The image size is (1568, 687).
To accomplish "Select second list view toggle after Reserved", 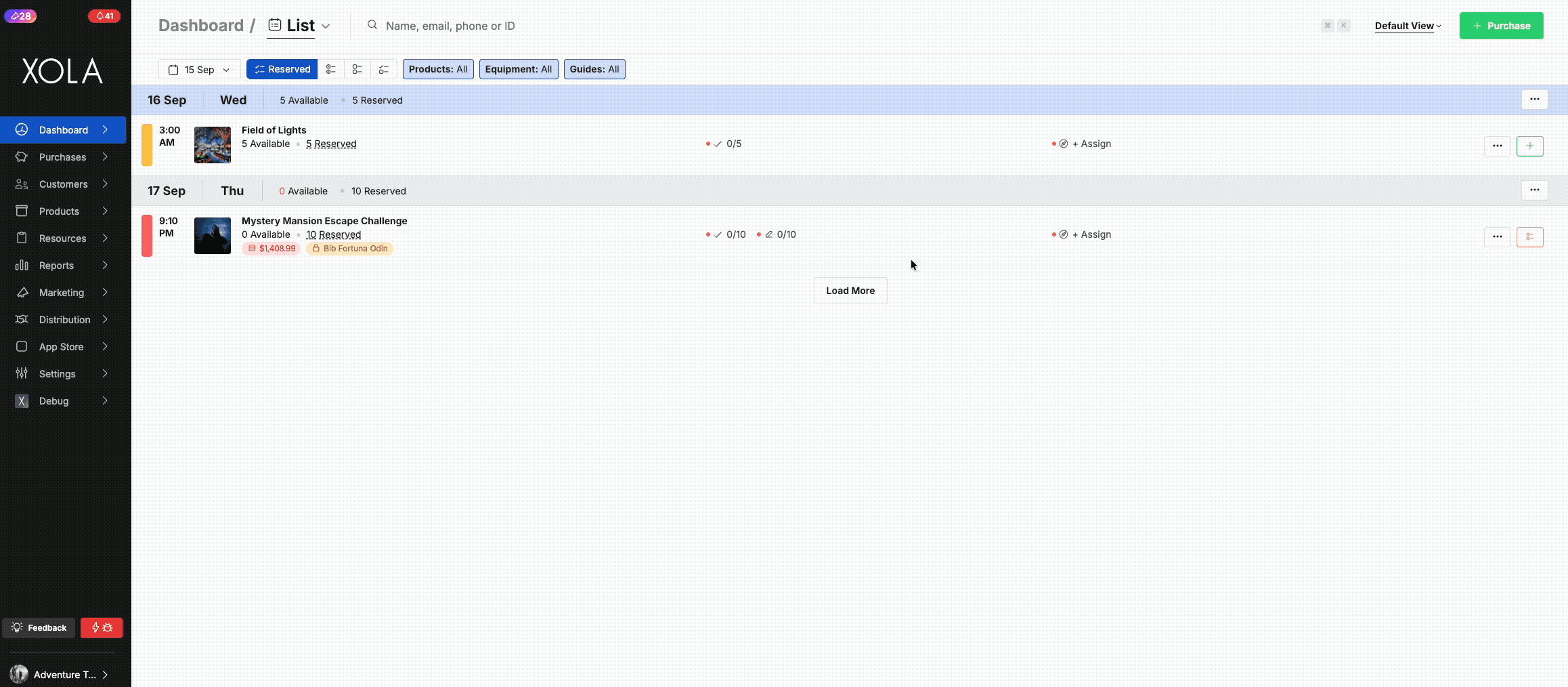I will click(330, 69).
